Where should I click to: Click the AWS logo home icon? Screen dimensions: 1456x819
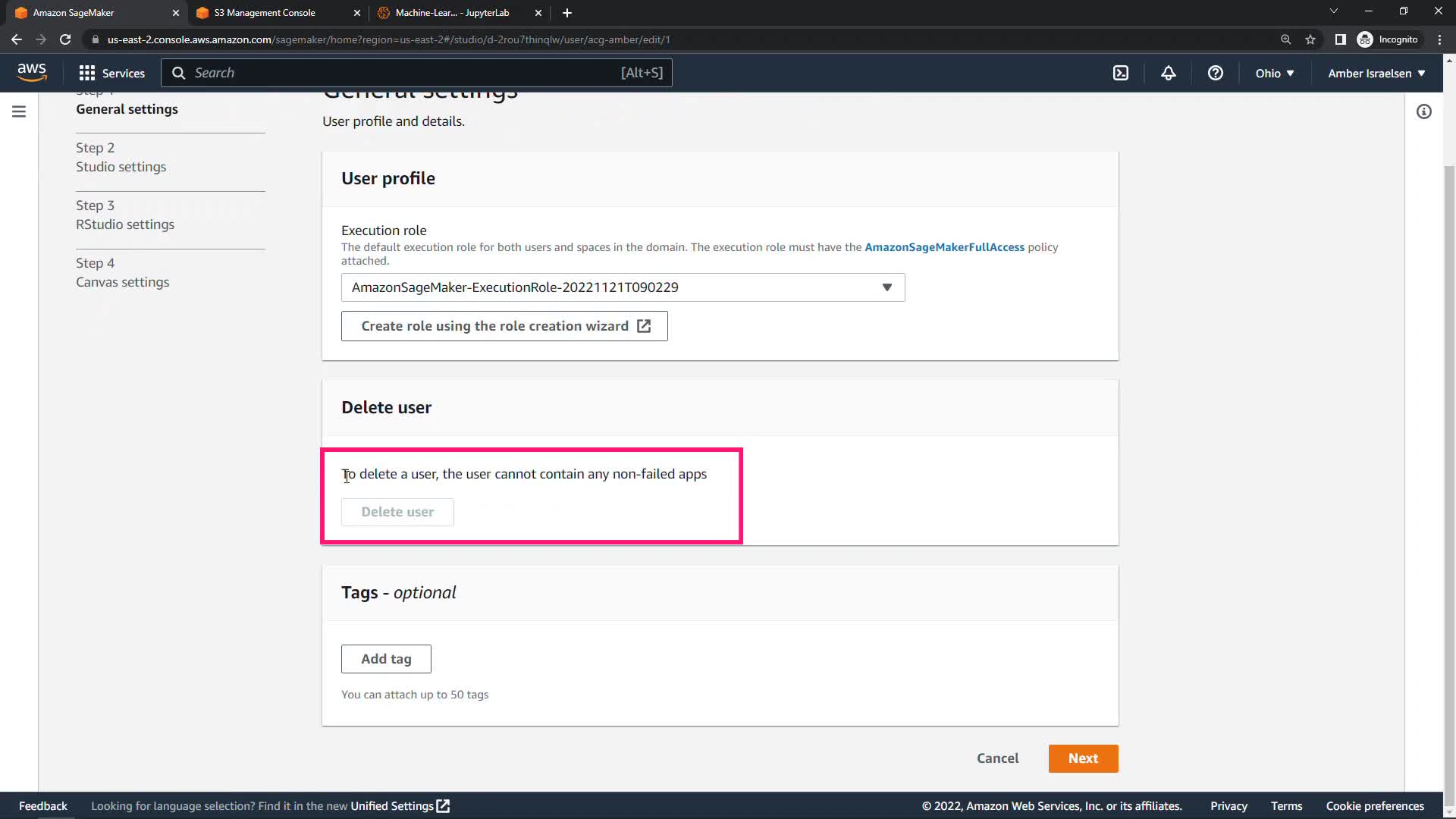(x=32, y=73)
